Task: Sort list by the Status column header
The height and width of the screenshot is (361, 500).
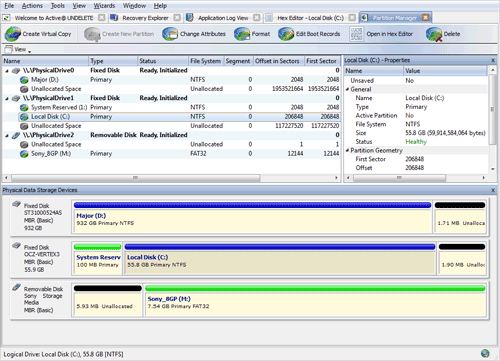Action: (x=163, y=61)
